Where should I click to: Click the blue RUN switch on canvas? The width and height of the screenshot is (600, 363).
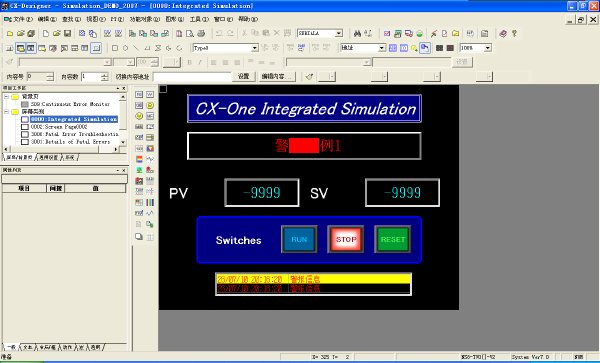299,239
